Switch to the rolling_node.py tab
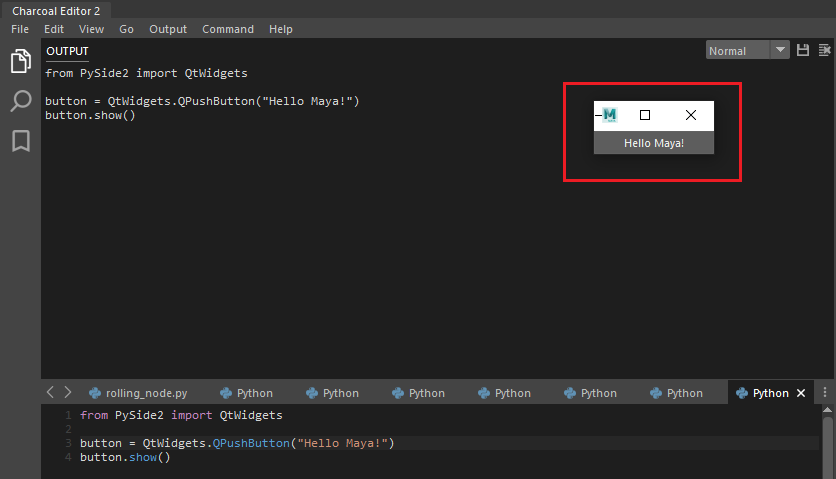This screenshot has width=836, height=479. coord(138,393)
